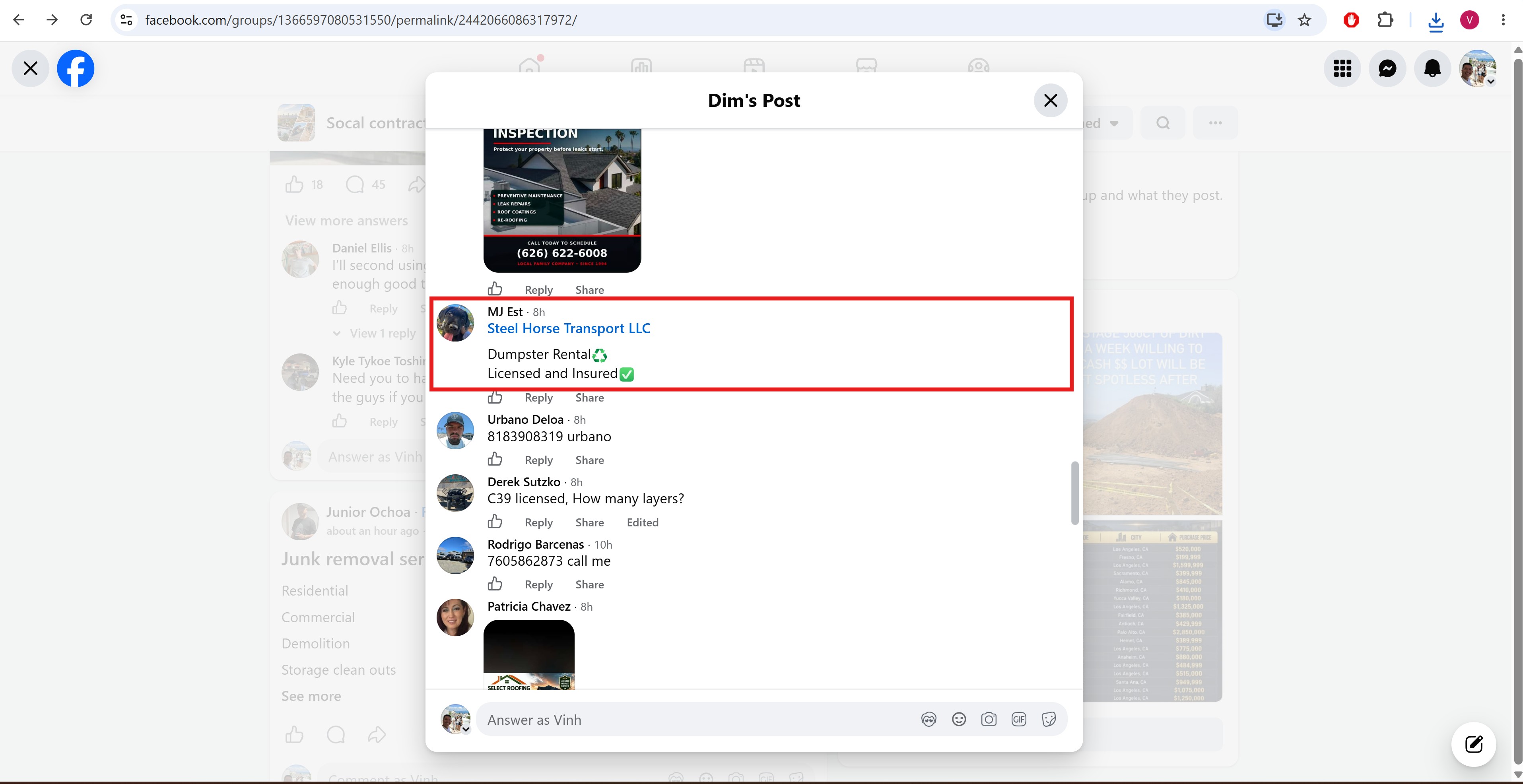
Task: Open the Facebook apps grid menu
Action: pos(1343,69)
